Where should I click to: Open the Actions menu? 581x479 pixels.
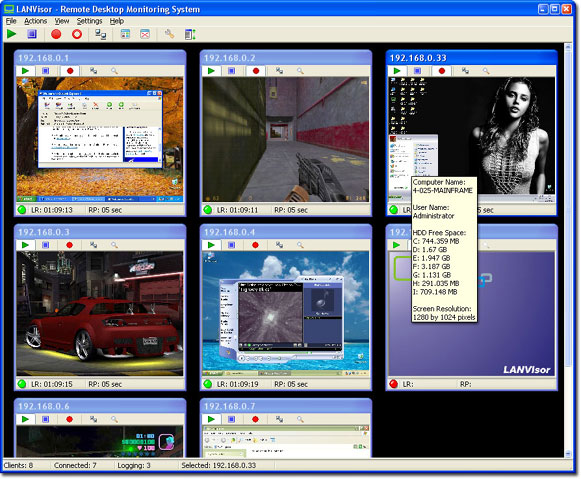tap(36, 21)
